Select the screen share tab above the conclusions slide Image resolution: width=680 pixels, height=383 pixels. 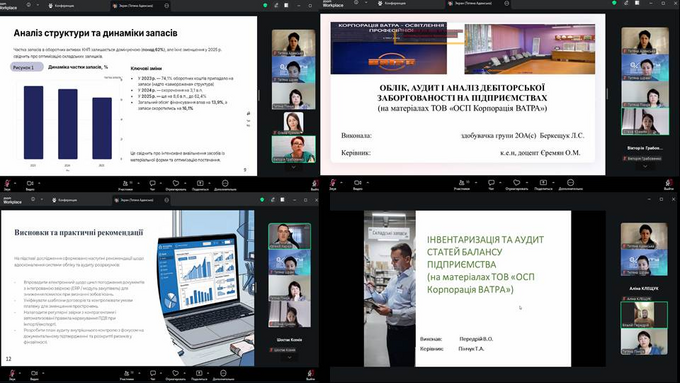point(135,200)
